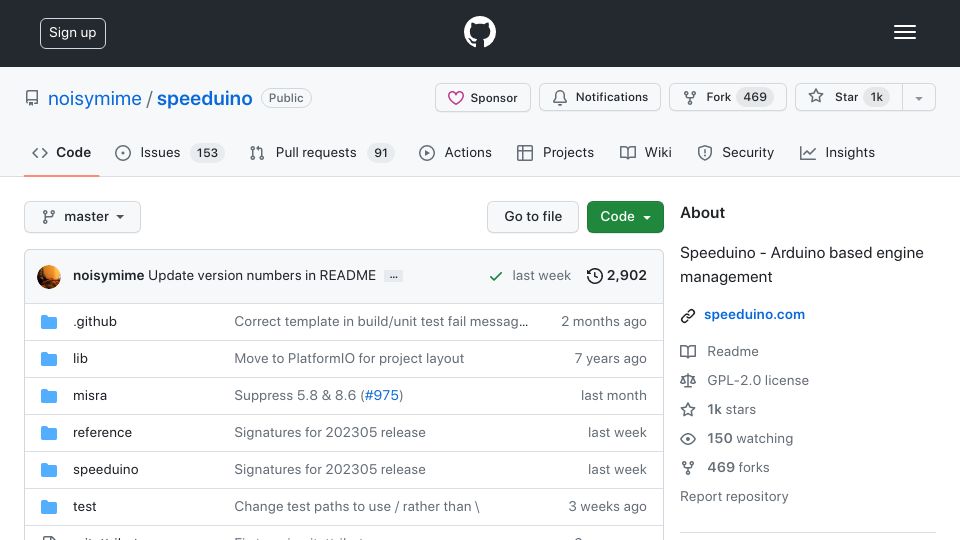Open 'Correct template in build/unit test' commit
The height and width of the screenshot is (540, 960).
click(x=381, y=321)
